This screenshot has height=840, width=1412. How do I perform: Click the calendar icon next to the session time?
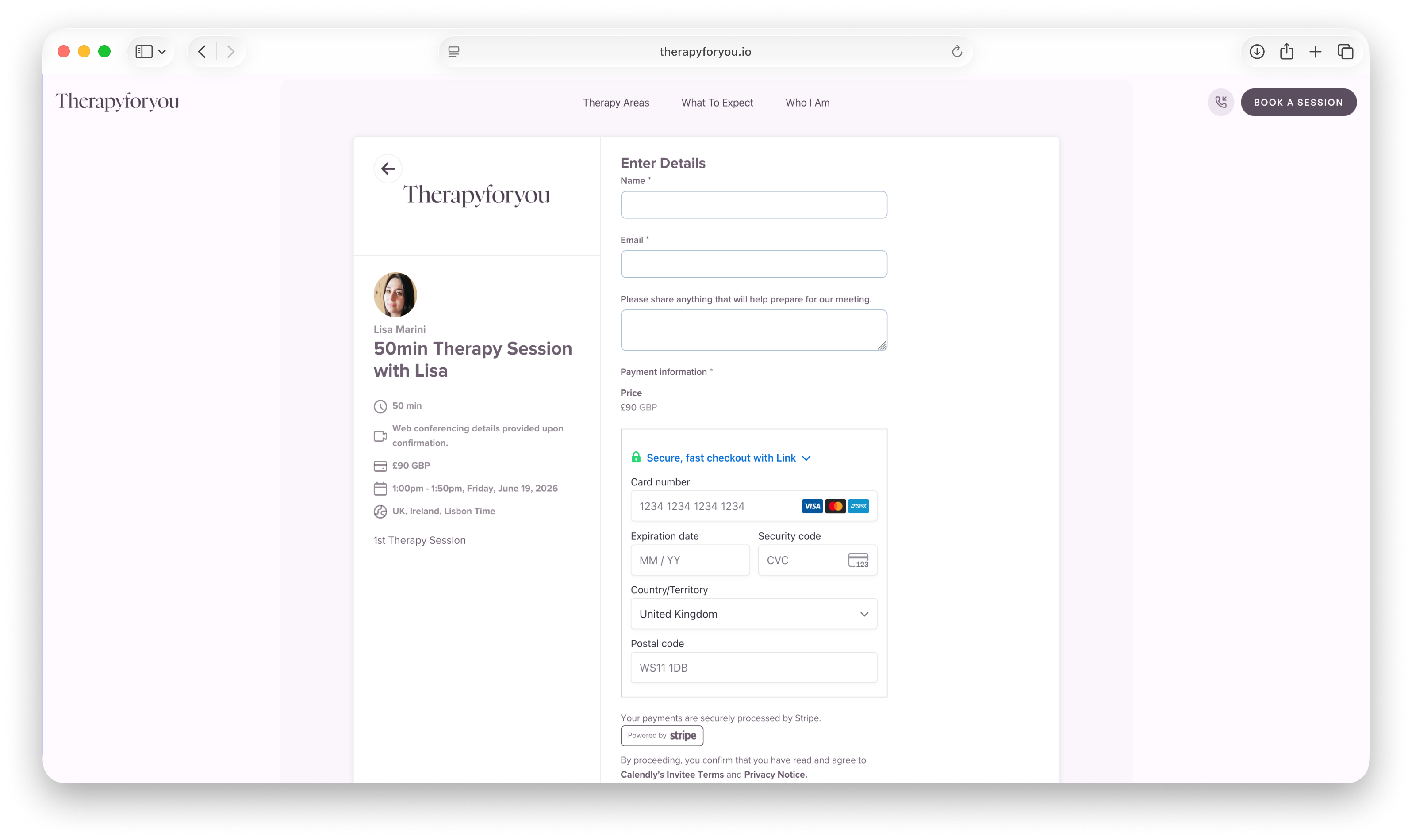pyautogui.click(x=380, y=488)
